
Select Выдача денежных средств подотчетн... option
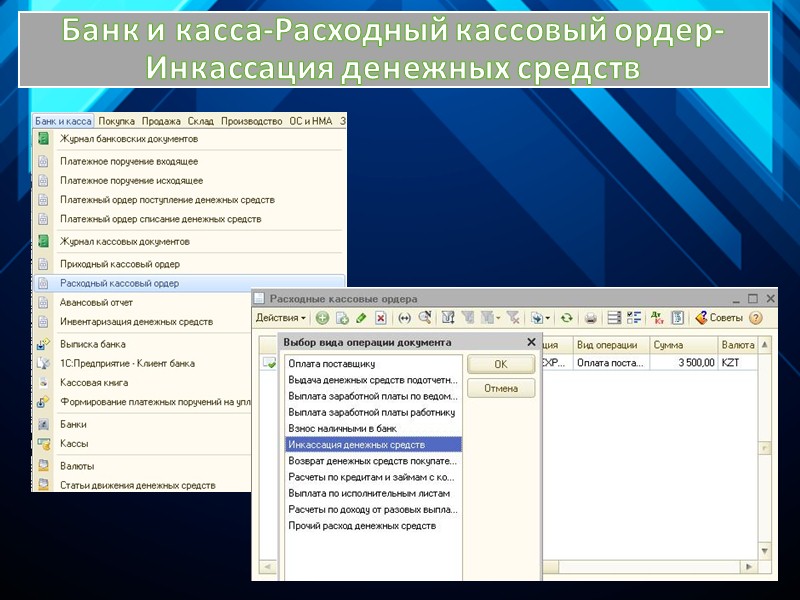pyautogui.click(x=373, y=380)
